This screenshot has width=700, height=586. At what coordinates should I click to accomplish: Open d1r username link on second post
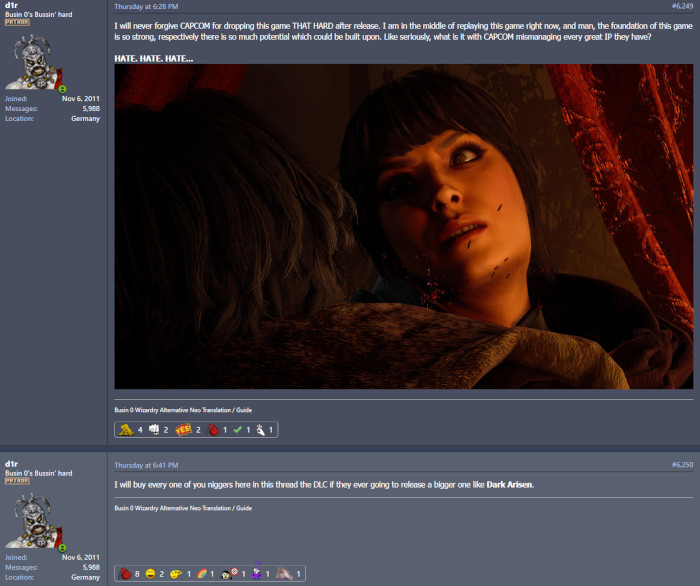tap(11, 464)
